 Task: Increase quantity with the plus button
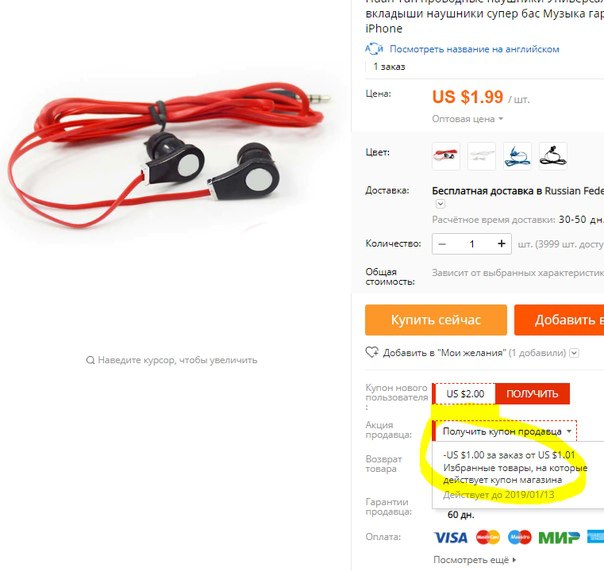coord(501,244)
